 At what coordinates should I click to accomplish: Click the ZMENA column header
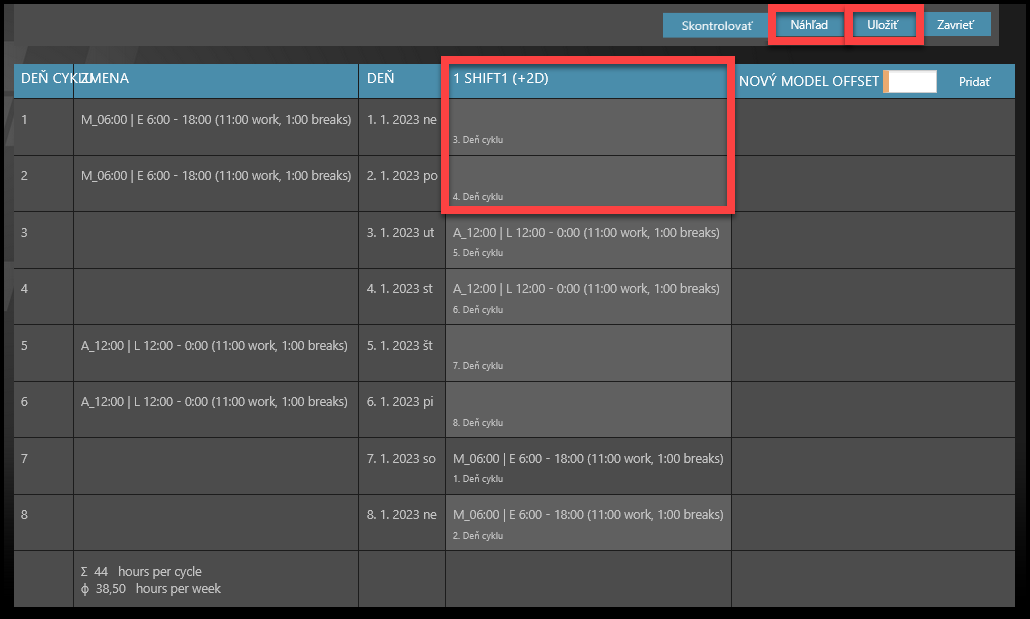coord(215,79)
